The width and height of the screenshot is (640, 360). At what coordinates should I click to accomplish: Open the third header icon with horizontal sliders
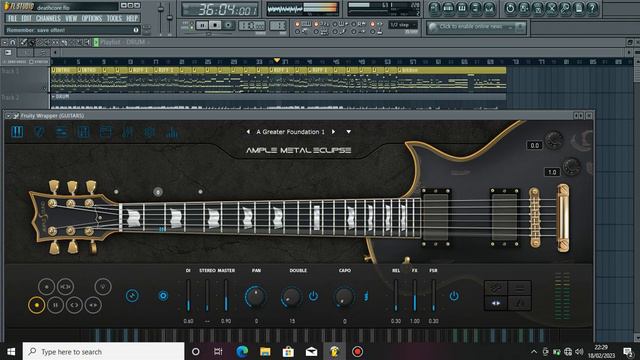(x=62, y=132)
